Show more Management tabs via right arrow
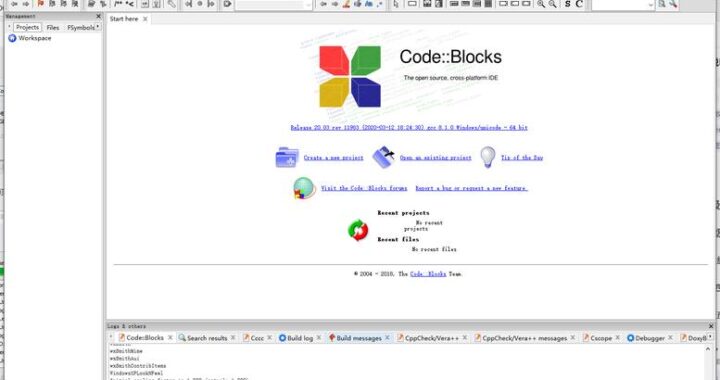 tap(98, 27)
